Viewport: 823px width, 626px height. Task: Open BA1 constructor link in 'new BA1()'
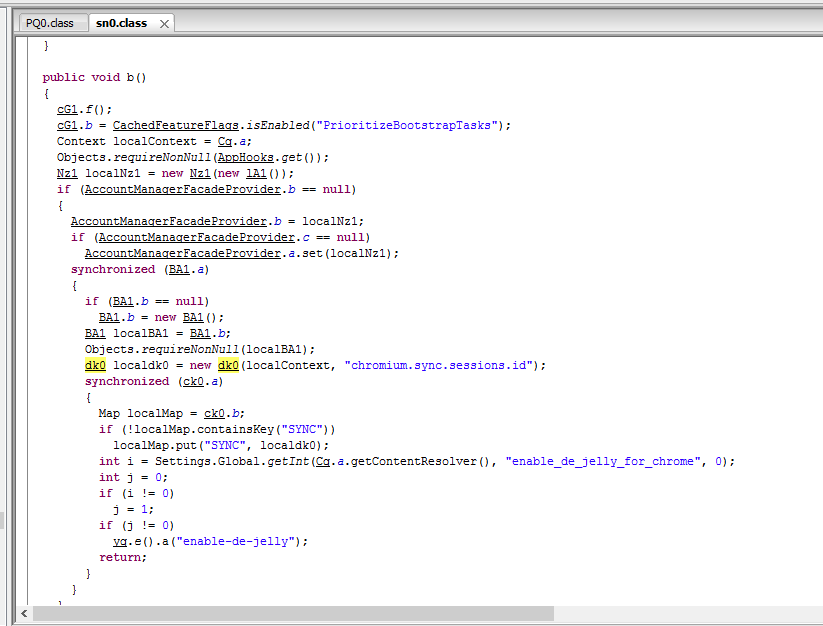click(x=193, y=317)
